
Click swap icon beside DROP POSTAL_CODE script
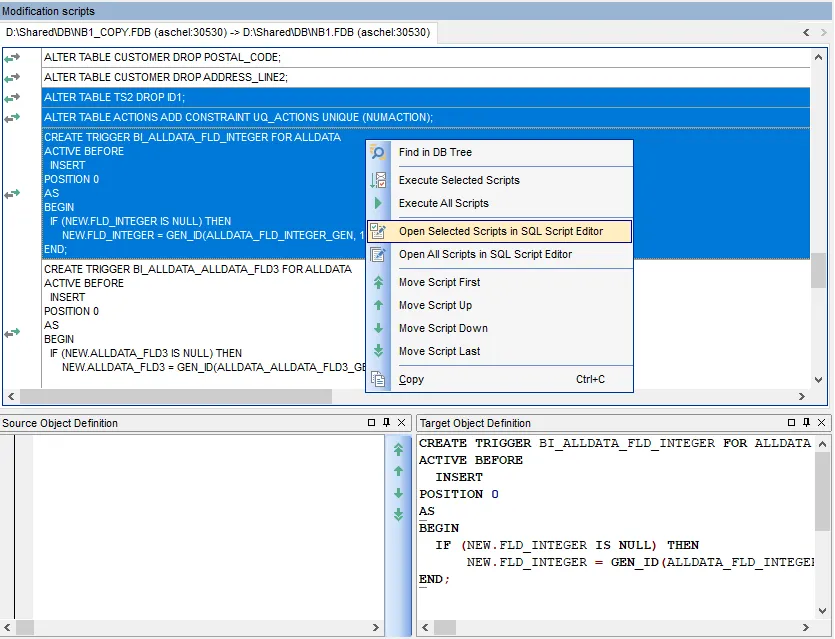[12, 58]
